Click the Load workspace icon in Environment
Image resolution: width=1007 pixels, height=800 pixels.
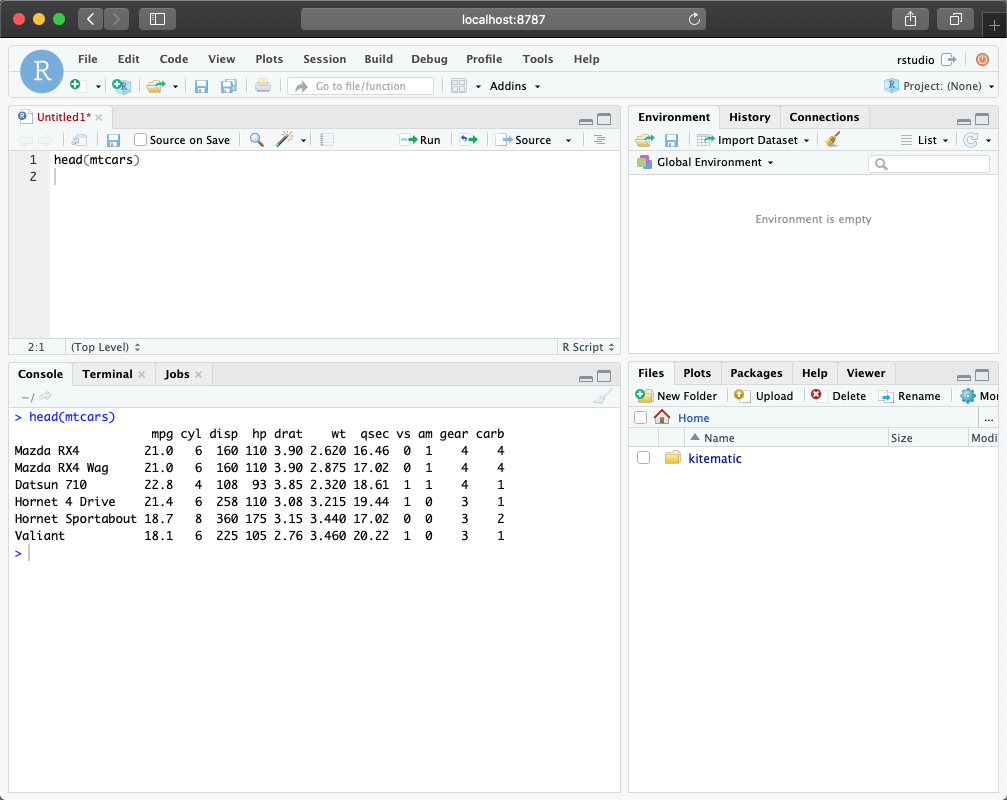[x=645, y=140]
